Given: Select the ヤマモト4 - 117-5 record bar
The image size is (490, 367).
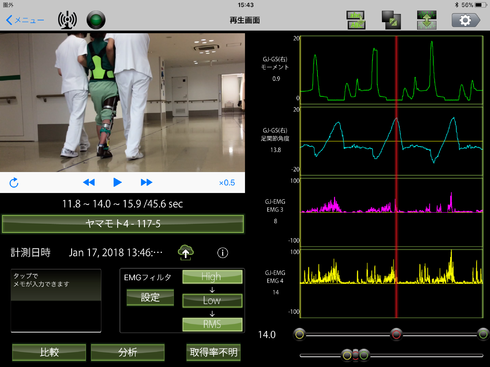Looking at the screenshot, I should pos(123,224).
